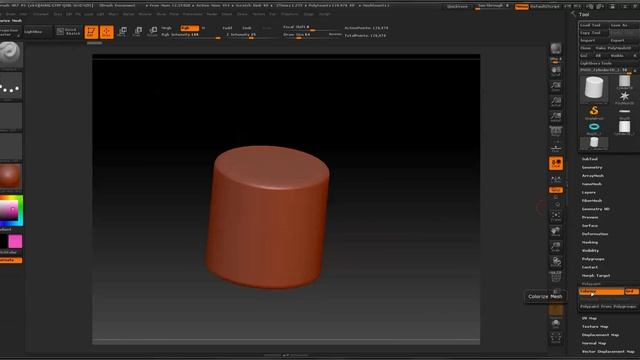Viewport: 640px width, 360px height.
Task: Open the Dots stroke type selector
Action: pyautogui.click(x=11, y=87)
